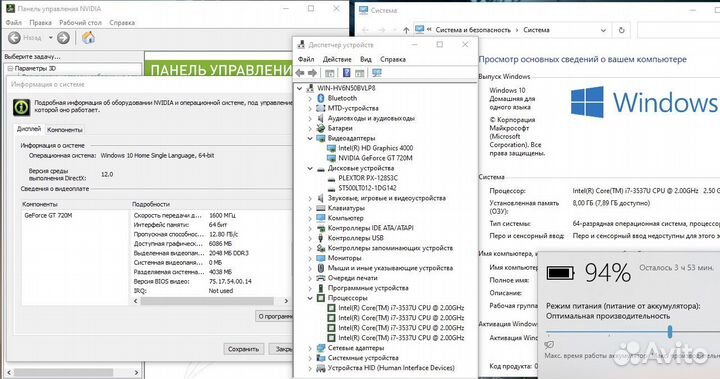The height and width of the screenshot is (379, 720).
Task: Open Файл menu in NVIDIA panel
Action: 13,23
